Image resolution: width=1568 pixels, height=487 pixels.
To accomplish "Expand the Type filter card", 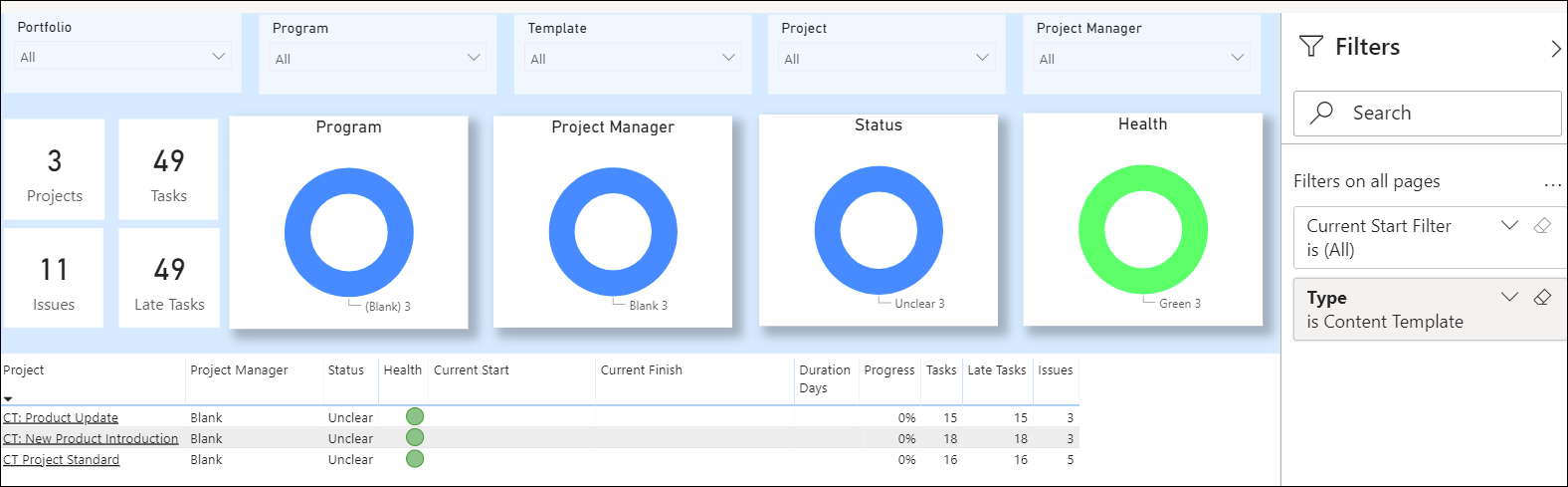I will 1509,298.
